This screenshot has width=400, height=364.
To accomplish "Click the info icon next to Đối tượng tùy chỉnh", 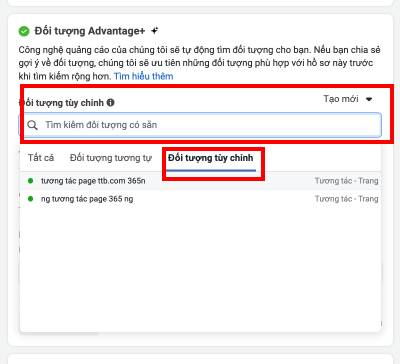I will (110, 103).
